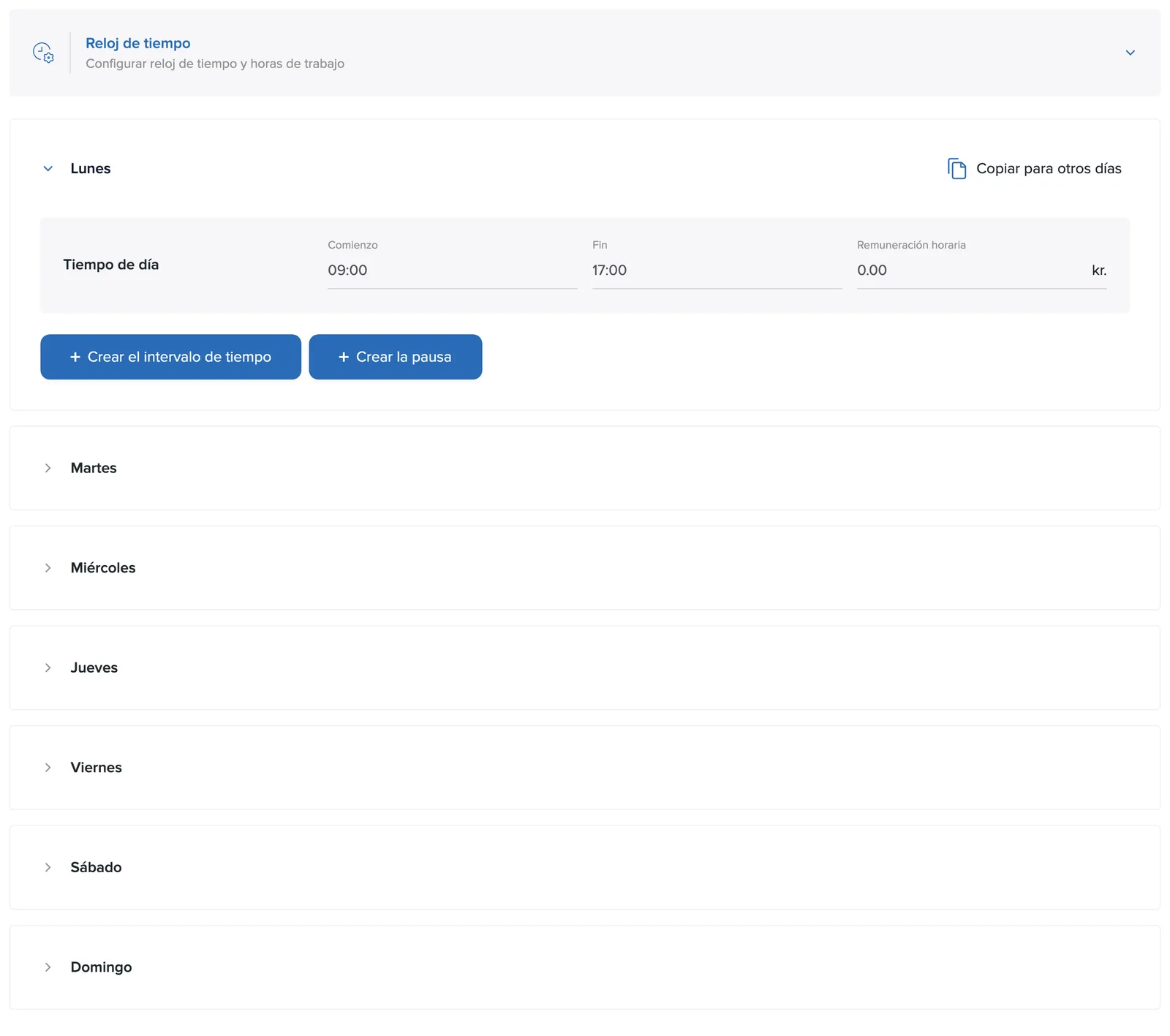The height and width of the screenshot is (1036, 1170).
Task: Expand the Sábado chevron
Action: pos(48,867)
